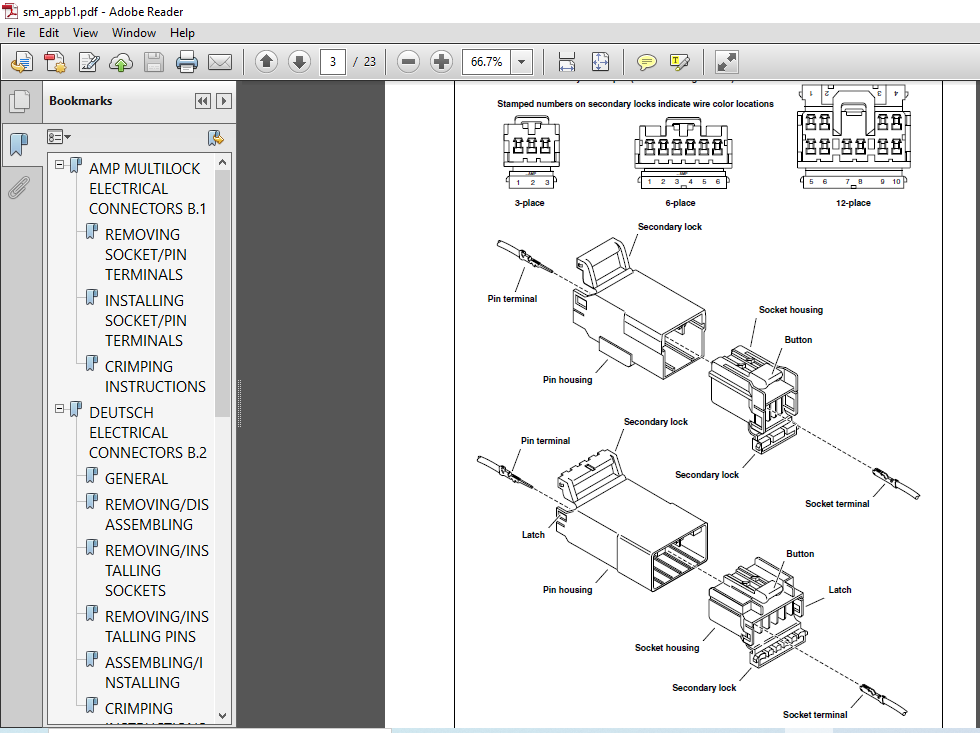Open the Help menu

[x=182, y=32]
